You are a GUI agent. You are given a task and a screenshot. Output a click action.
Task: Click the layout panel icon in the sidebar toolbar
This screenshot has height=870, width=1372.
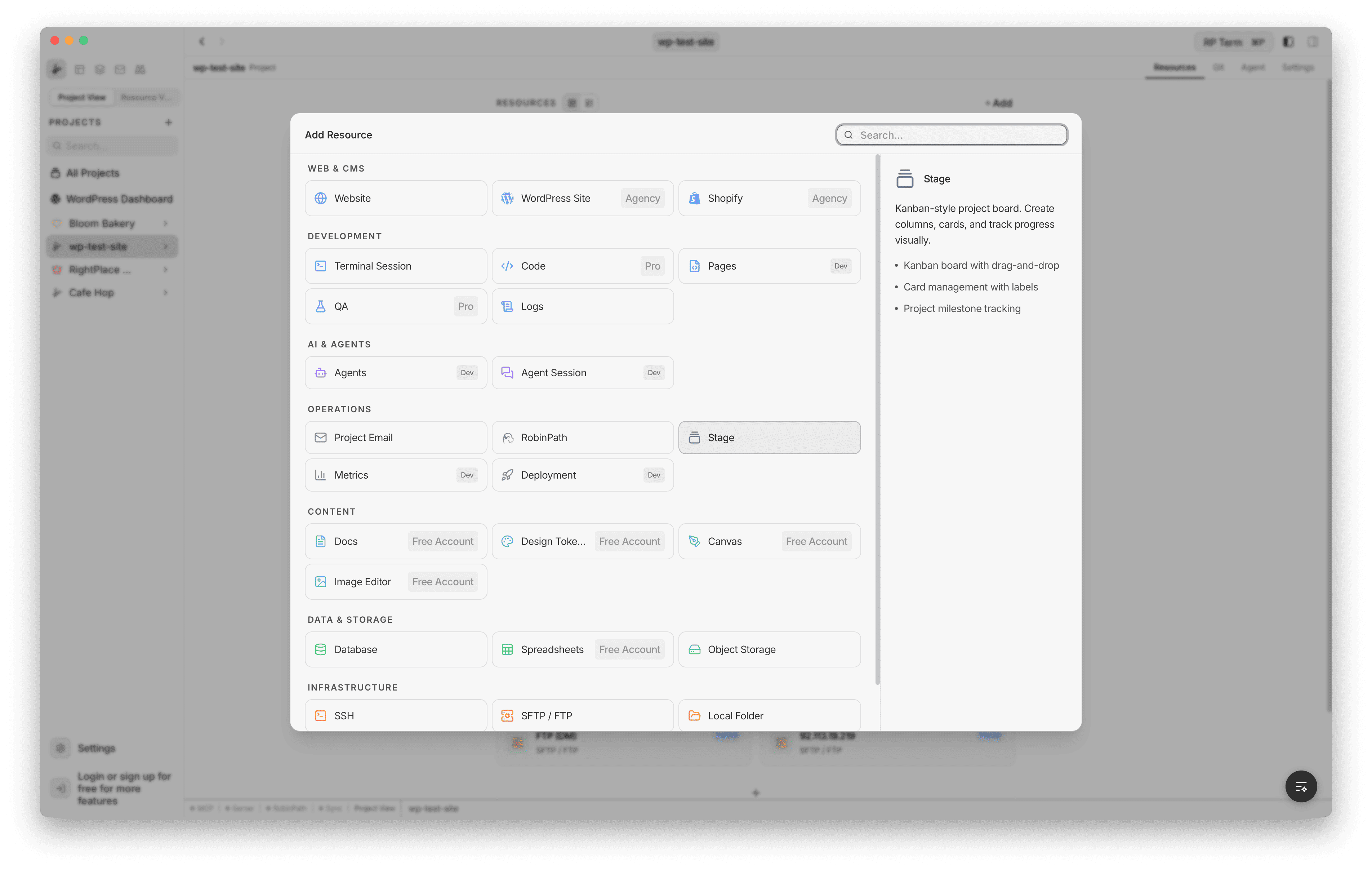[80, 69]
